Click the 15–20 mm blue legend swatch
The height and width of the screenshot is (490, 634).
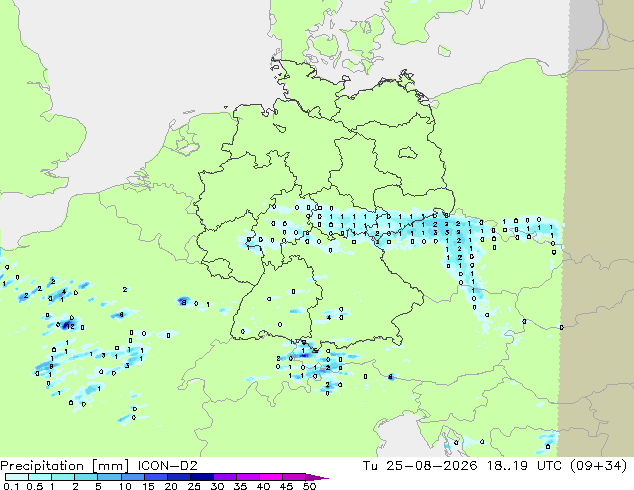tap(156, 477)
